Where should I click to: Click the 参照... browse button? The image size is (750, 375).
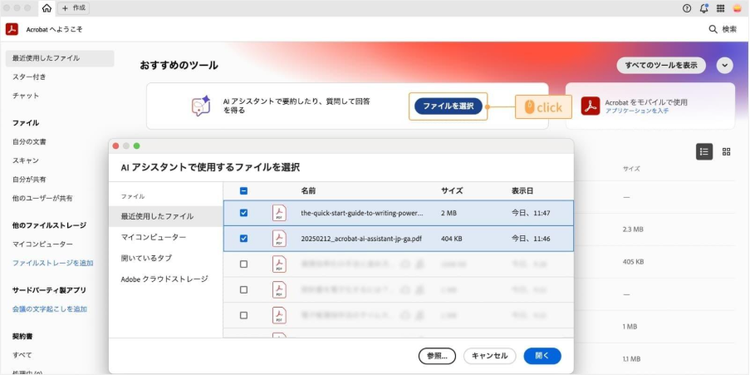click(437, 356)
